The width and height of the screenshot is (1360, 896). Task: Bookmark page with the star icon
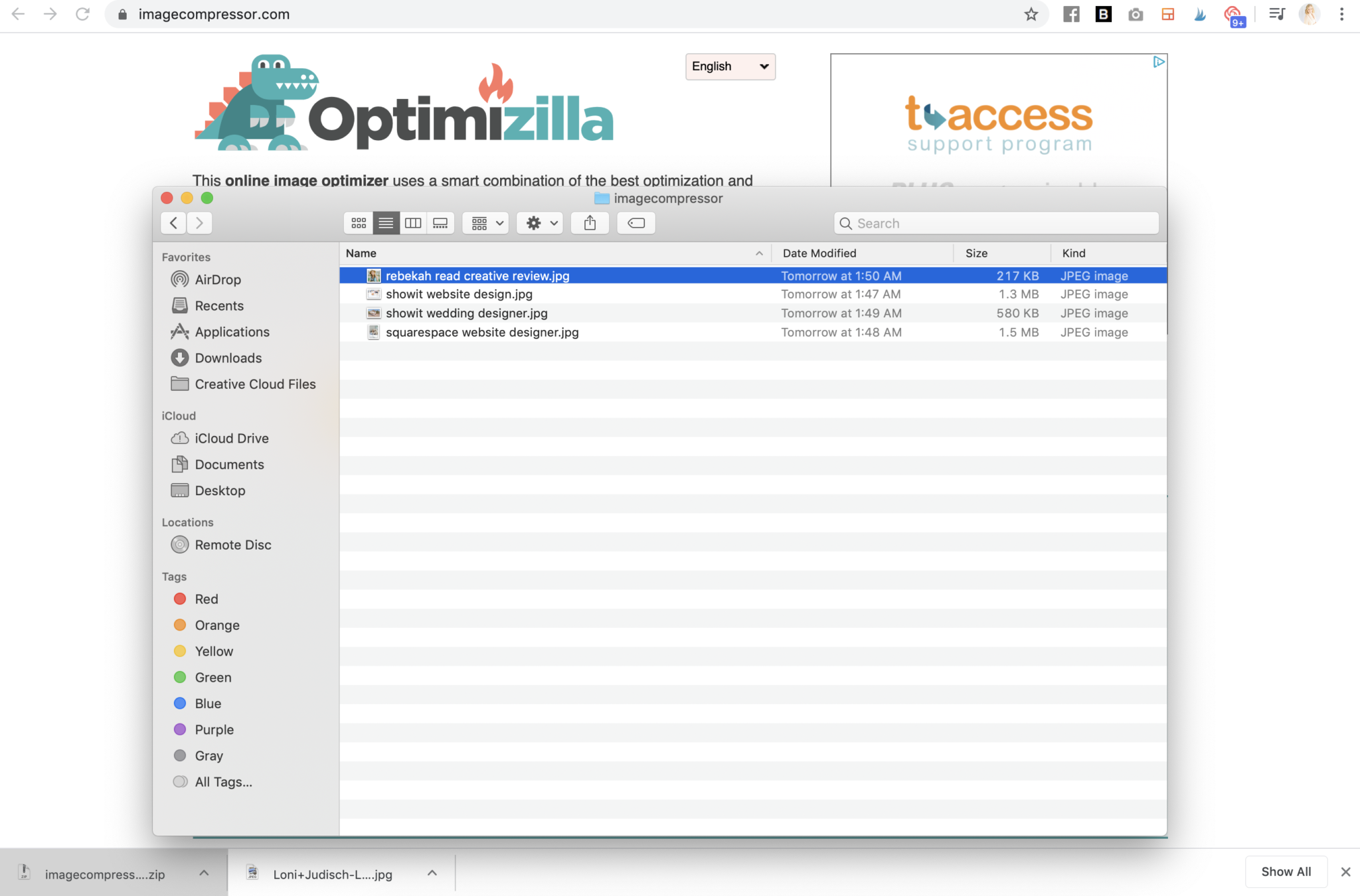pos(1031,14)
